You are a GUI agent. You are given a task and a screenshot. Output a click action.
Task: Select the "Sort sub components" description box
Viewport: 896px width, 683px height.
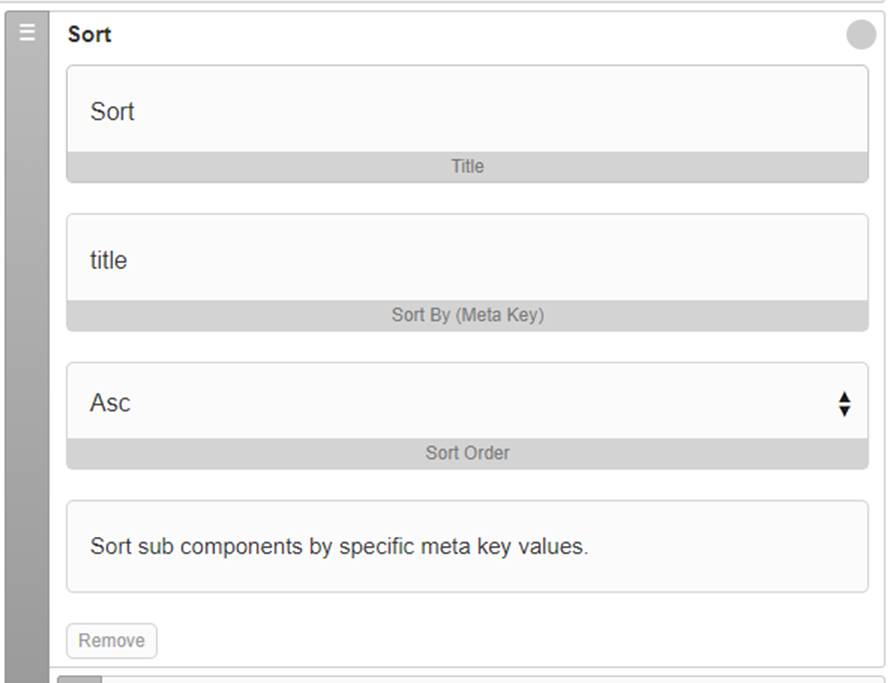[467, 546]
